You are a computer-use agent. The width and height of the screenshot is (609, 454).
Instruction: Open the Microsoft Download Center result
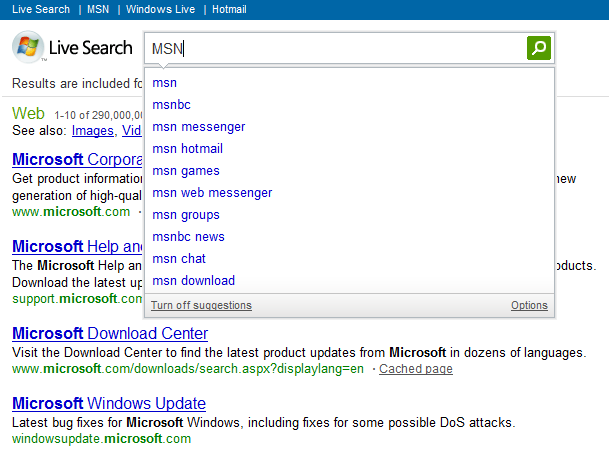point(110,334)
